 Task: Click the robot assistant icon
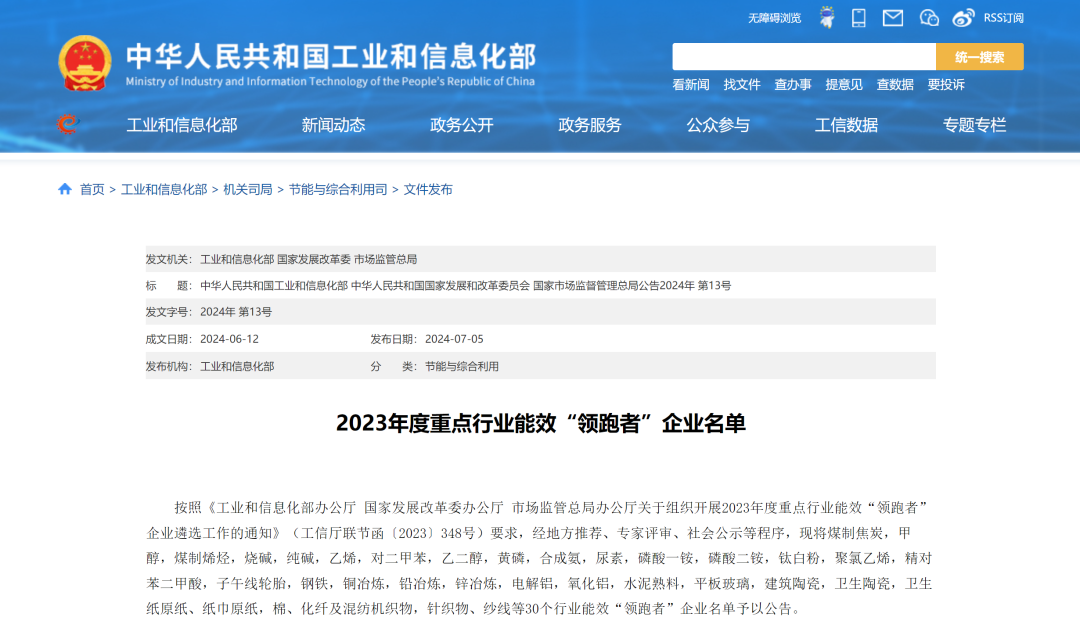827,17
